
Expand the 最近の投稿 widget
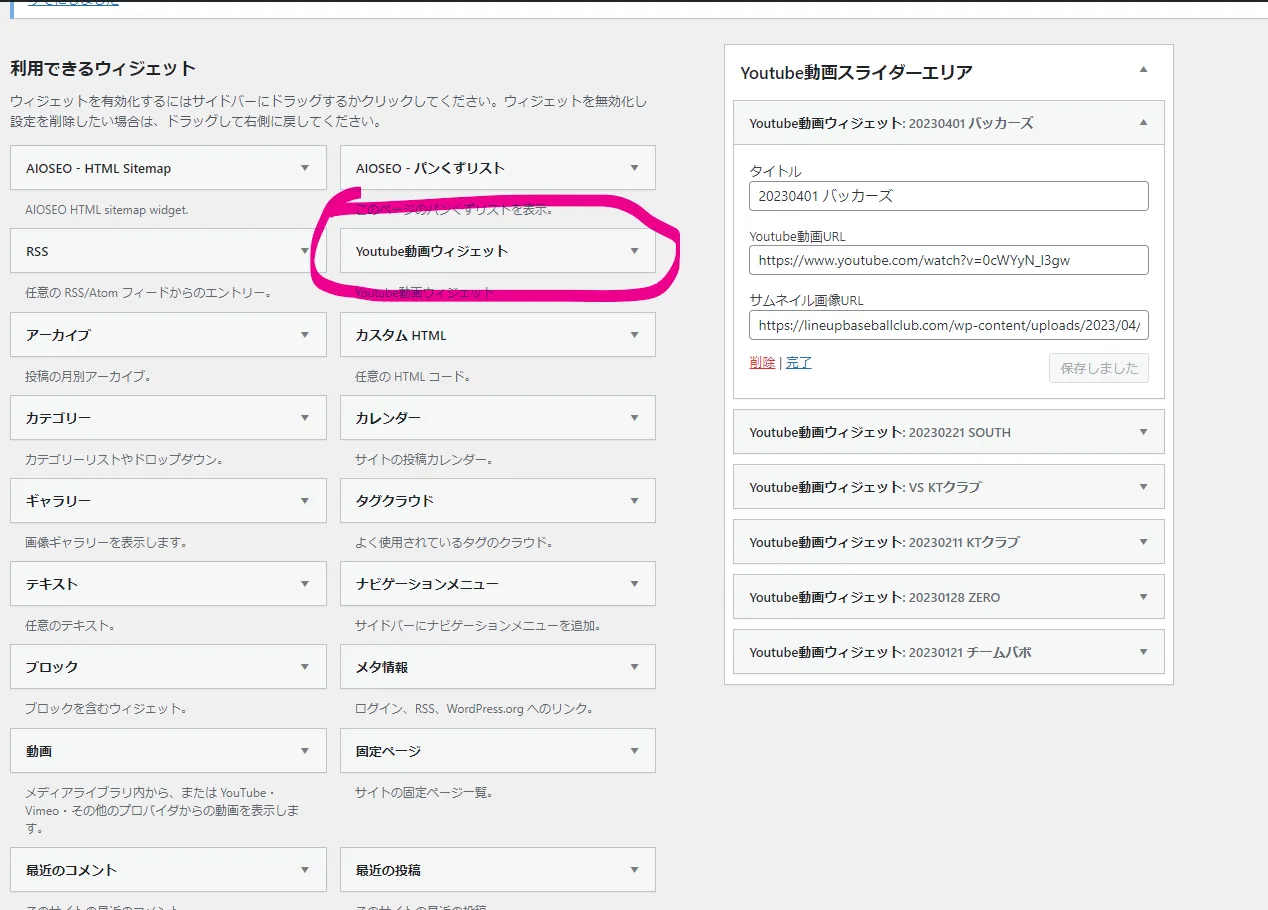634,870
